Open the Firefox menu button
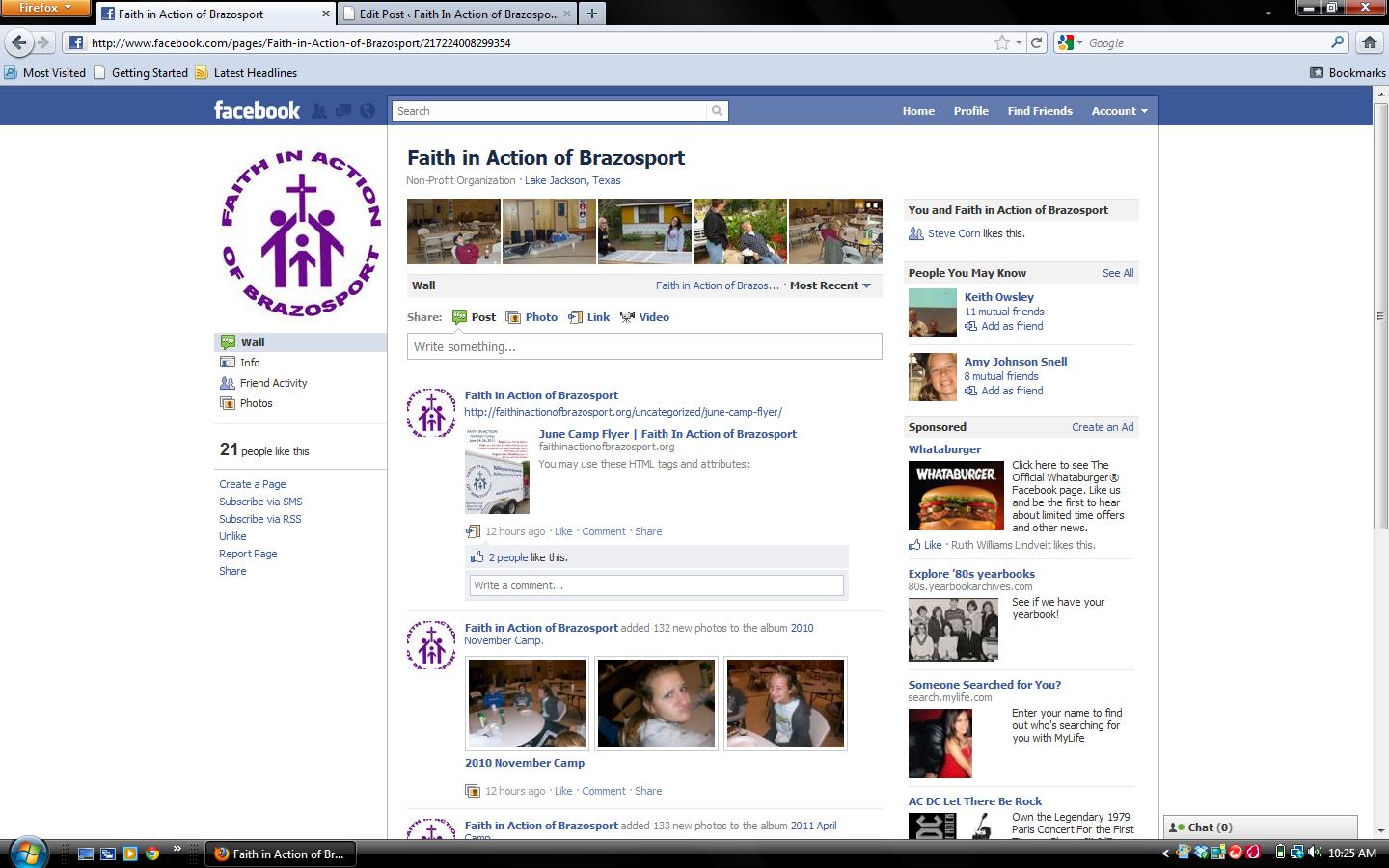Image resolution: width=1389 pixels, height=868 pixels. point(45,9)
